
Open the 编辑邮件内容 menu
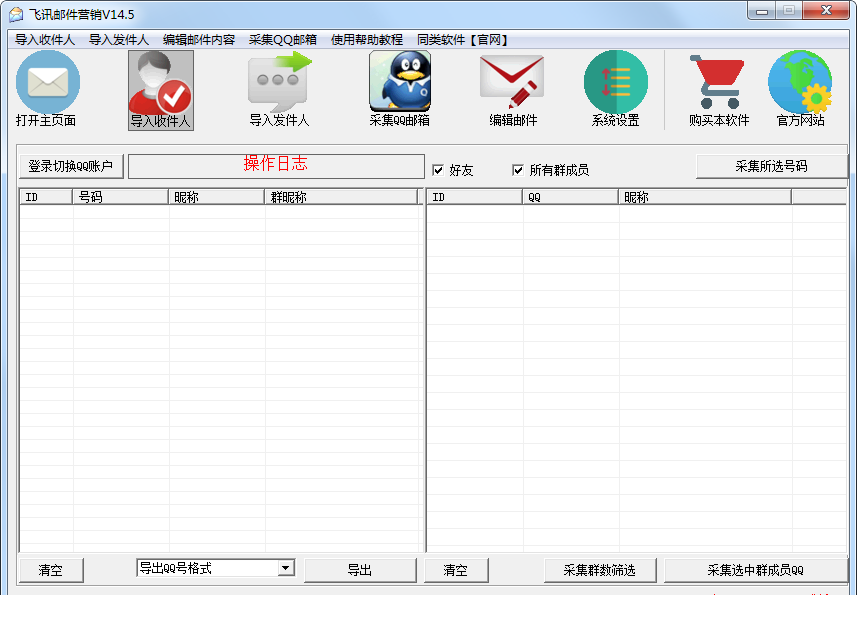pos(199,39)
